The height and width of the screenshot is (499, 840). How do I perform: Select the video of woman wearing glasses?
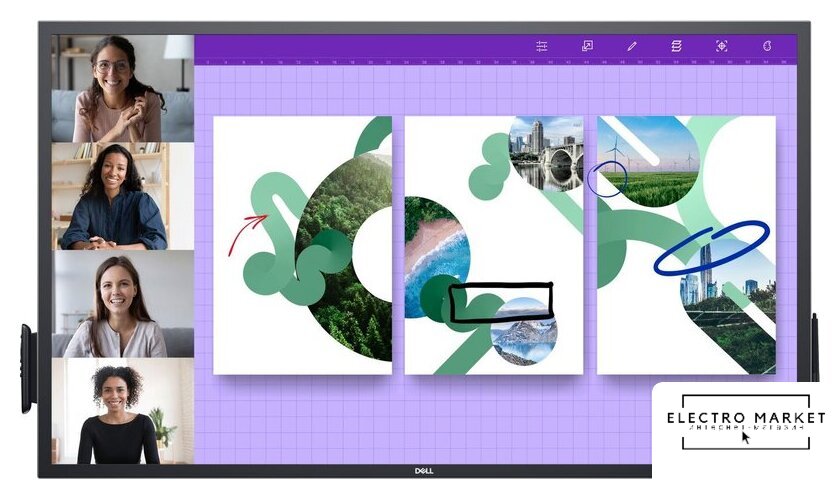[x=122, y=88]
